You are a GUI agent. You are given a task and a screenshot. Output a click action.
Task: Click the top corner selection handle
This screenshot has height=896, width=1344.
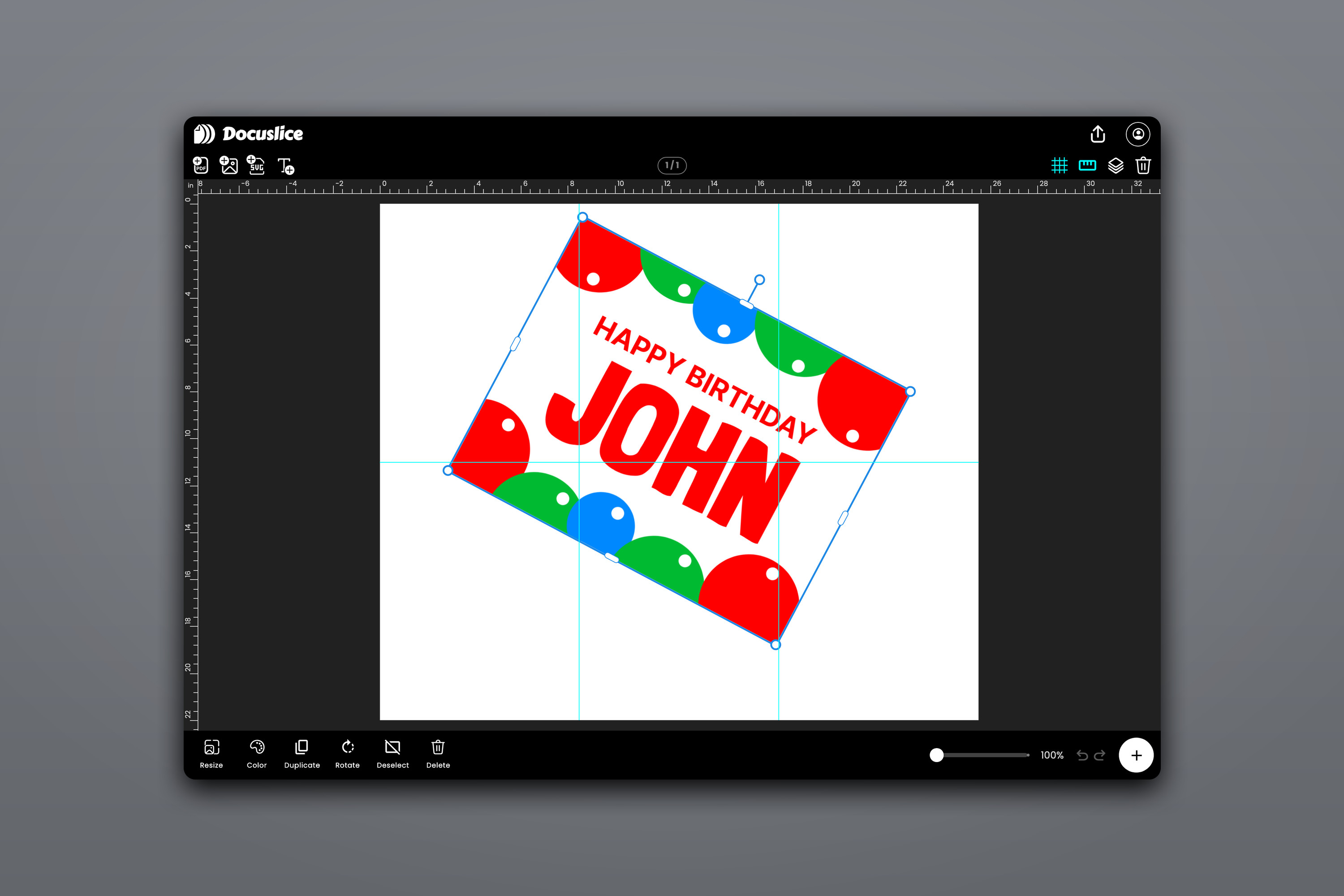click(582, 217)
